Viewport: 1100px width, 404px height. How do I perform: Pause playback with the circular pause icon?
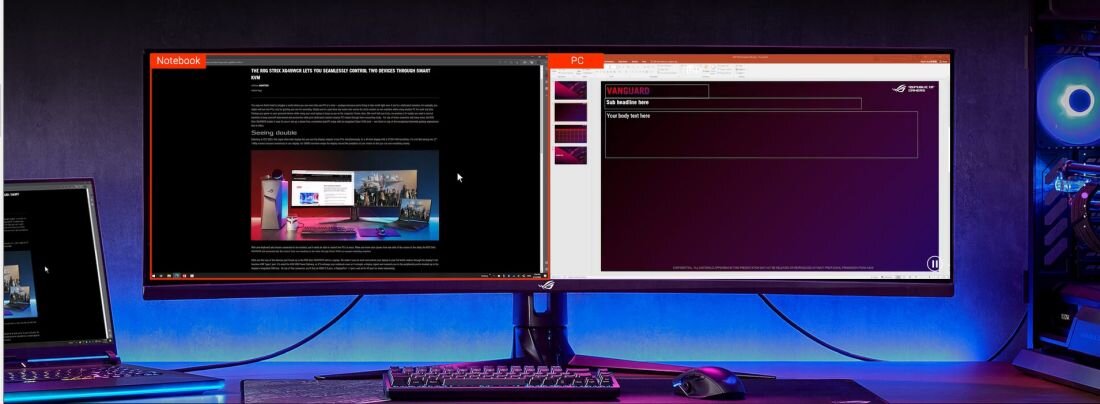933,264
